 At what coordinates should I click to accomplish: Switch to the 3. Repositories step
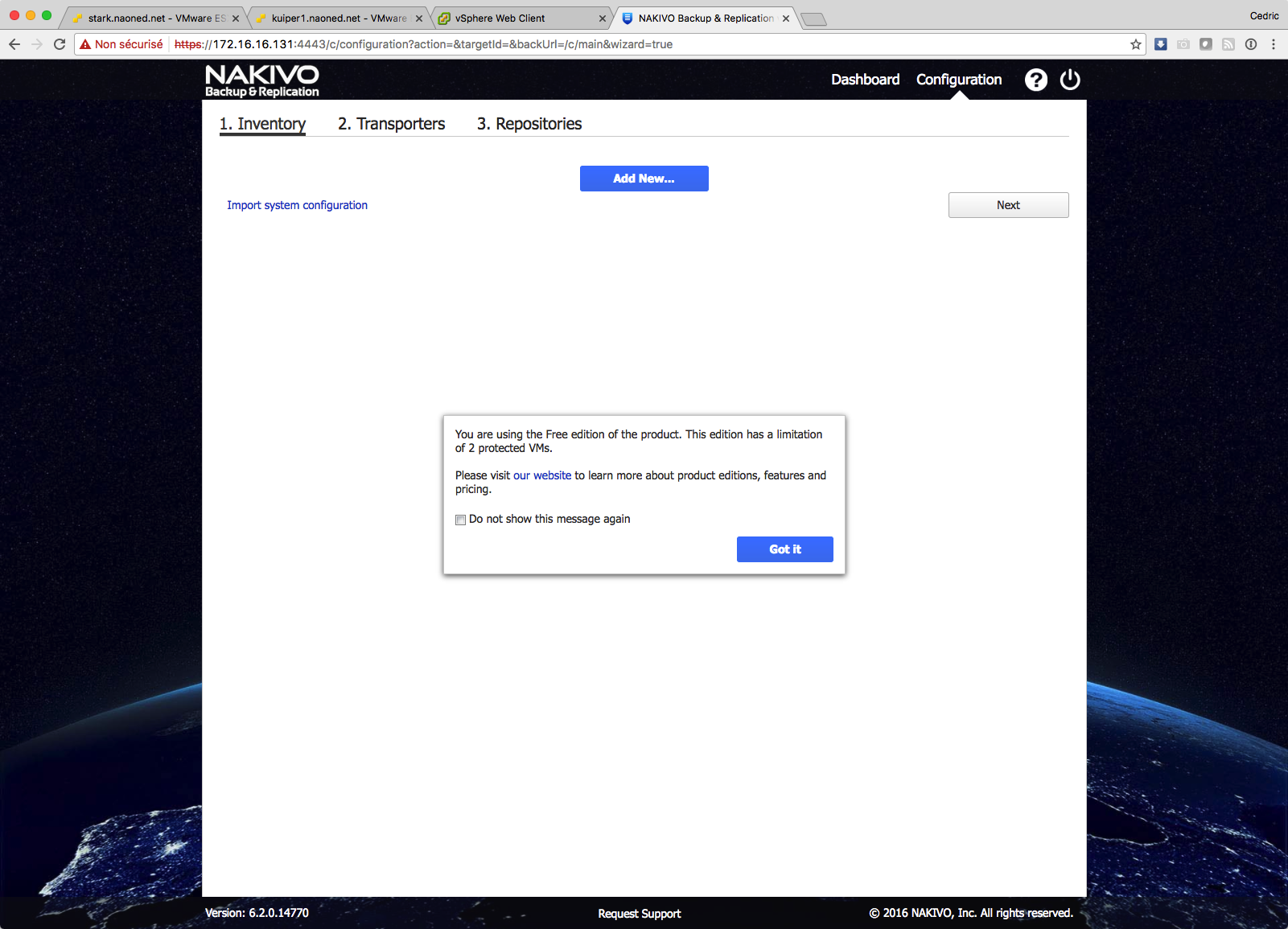pyautogui.click(x=529, y=124)
